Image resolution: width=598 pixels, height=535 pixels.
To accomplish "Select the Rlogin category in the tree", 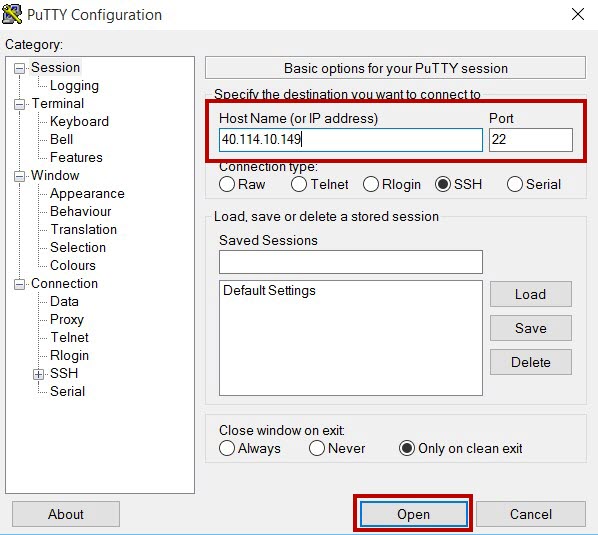I will point(69,355).
